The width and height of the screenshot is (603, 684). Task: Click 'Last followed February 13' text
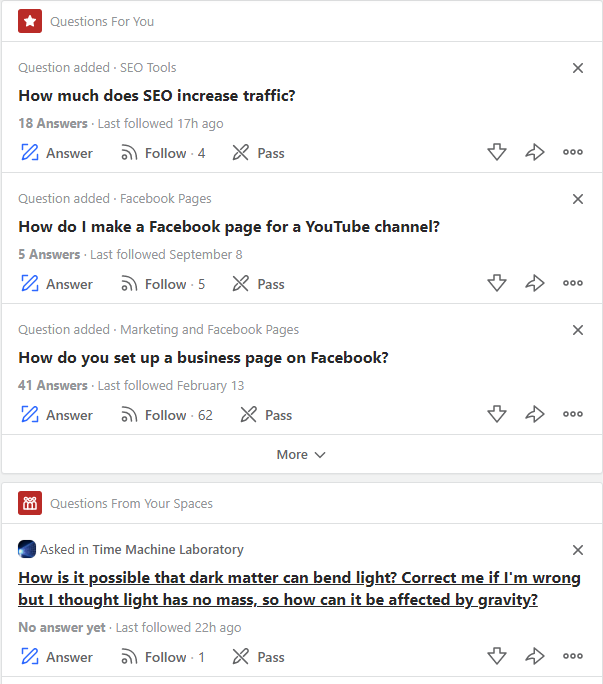(x=171, y=385)
